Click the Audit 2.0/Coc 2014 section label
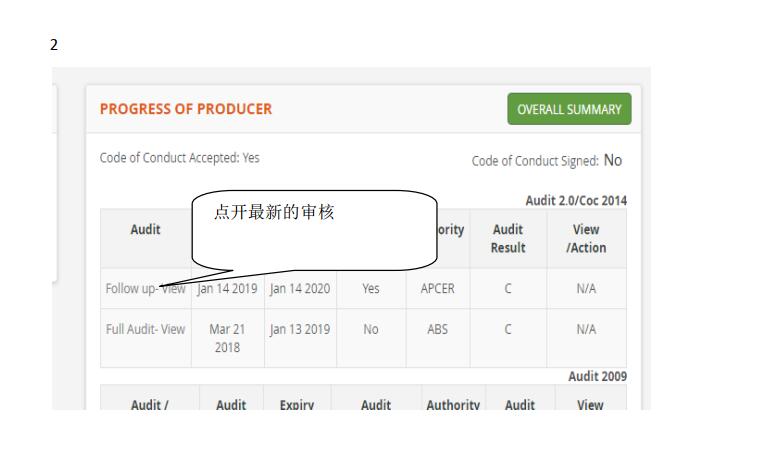 click(576, 200)
